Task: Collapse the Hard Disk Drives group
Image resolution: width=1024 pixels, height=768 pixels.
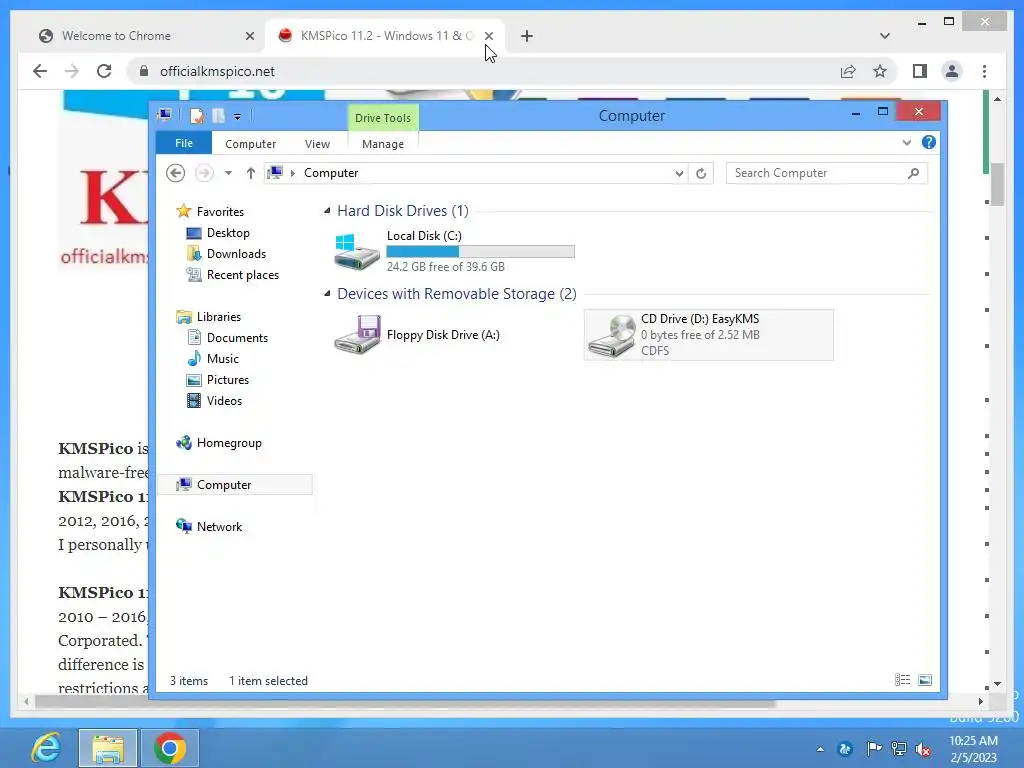Action: click(327, 210)
